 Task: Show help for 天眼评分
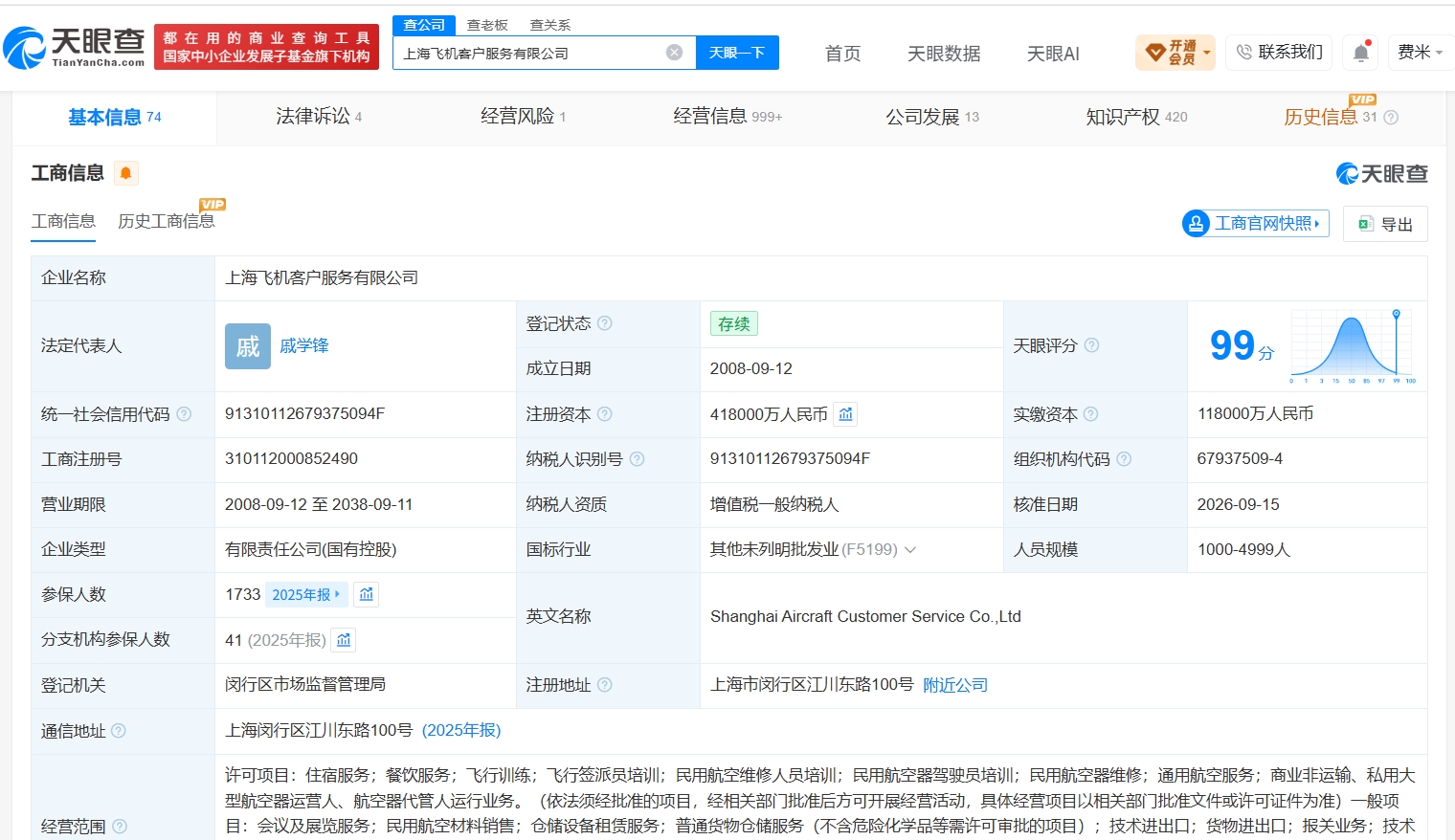1091,345
